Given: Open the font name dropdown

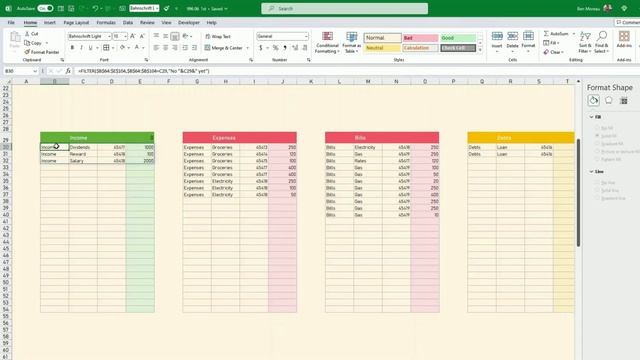Looking at the screenshot, I should pos(109,36).
